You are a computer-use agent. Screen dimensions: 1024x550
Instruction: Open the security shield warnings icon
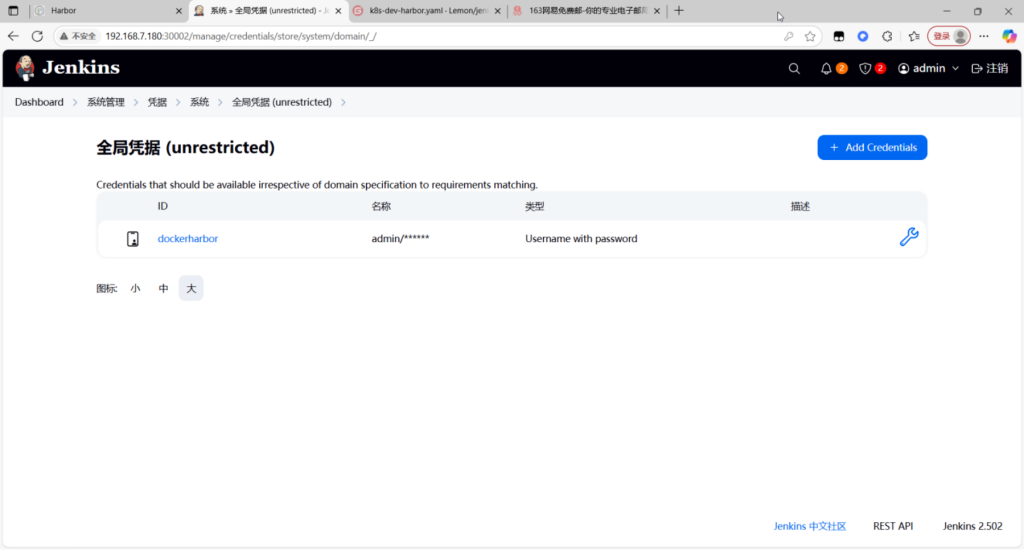click(x=865, y=69)
